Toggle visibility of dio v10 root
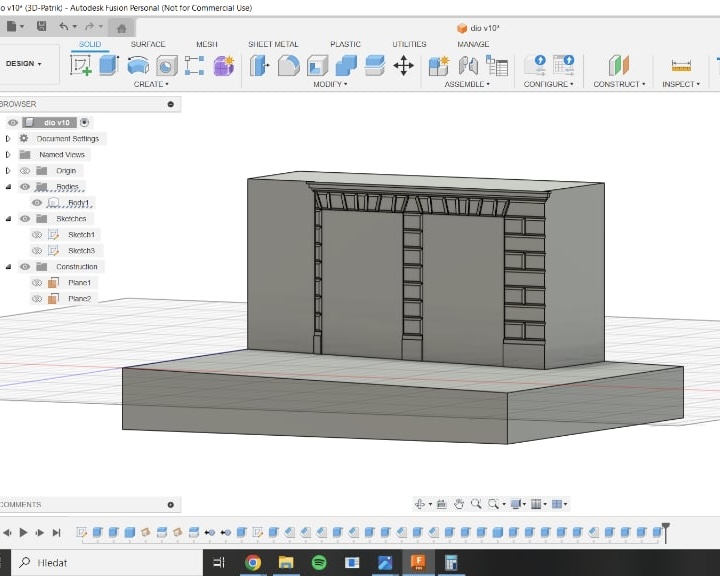 (x=13, y=123)
